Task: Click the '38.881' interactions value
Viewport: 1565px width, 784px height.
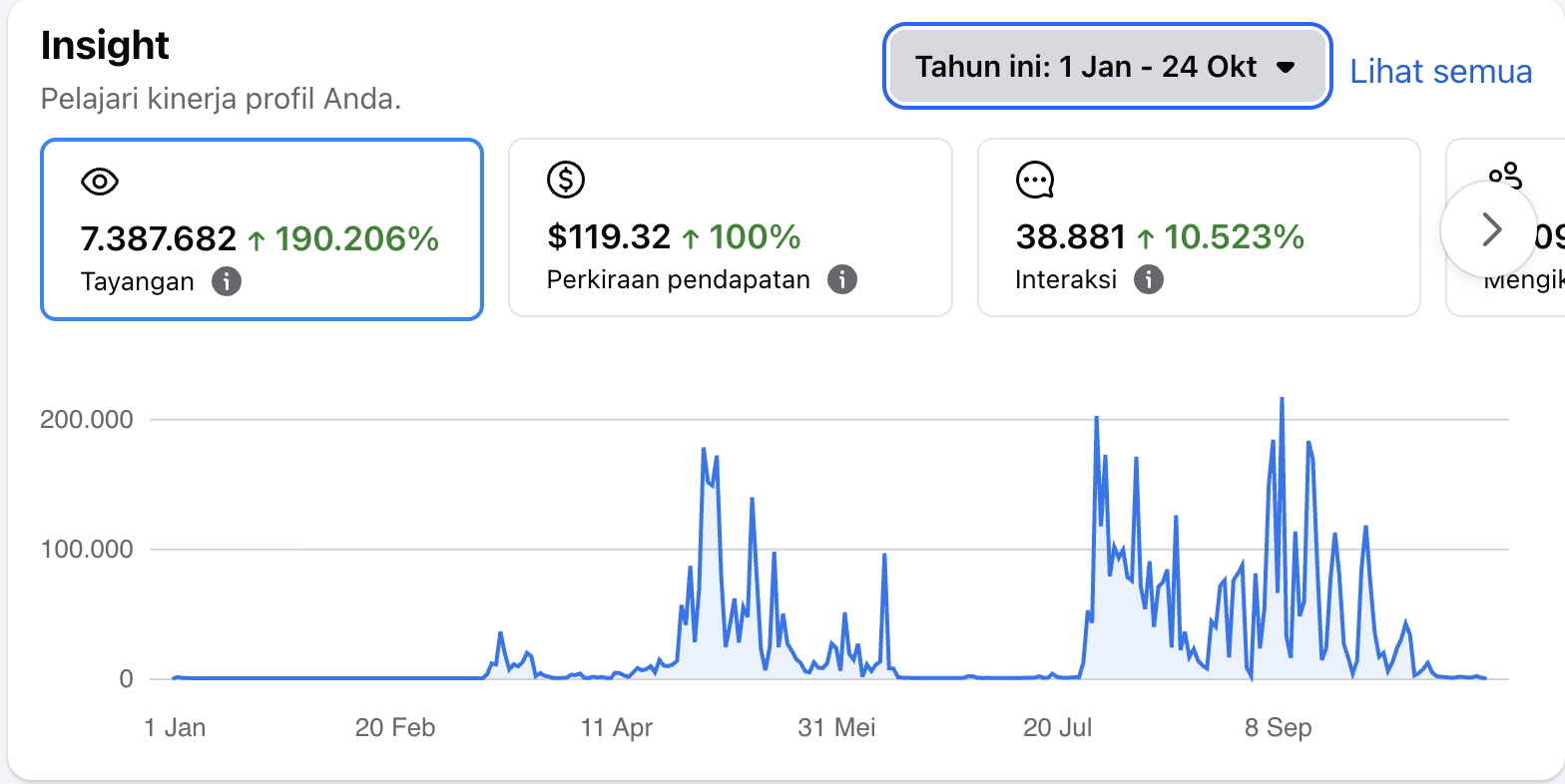Action: (1071, 237)
